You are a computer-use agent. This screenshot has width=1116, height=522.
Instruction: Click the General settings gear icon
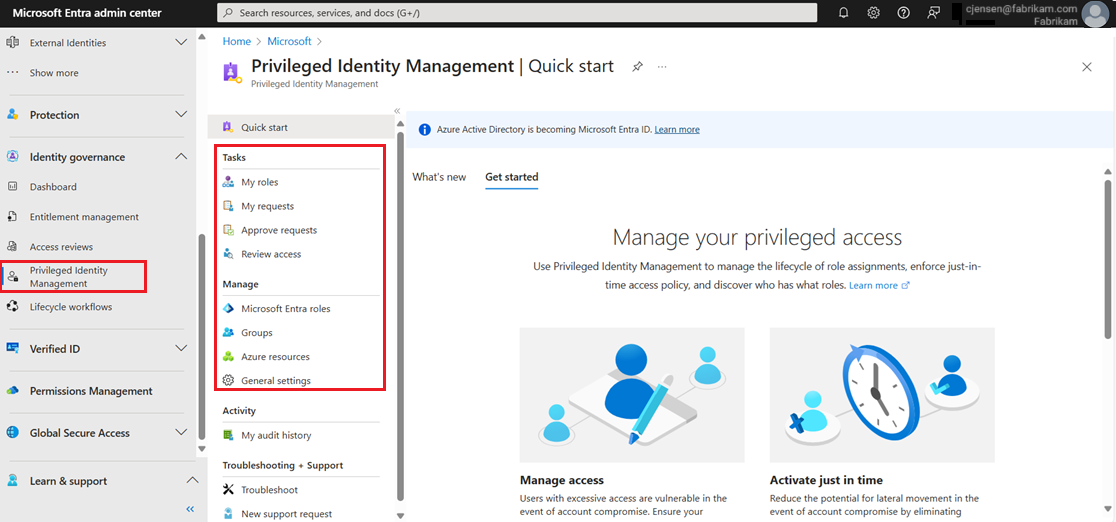point(228,381)
